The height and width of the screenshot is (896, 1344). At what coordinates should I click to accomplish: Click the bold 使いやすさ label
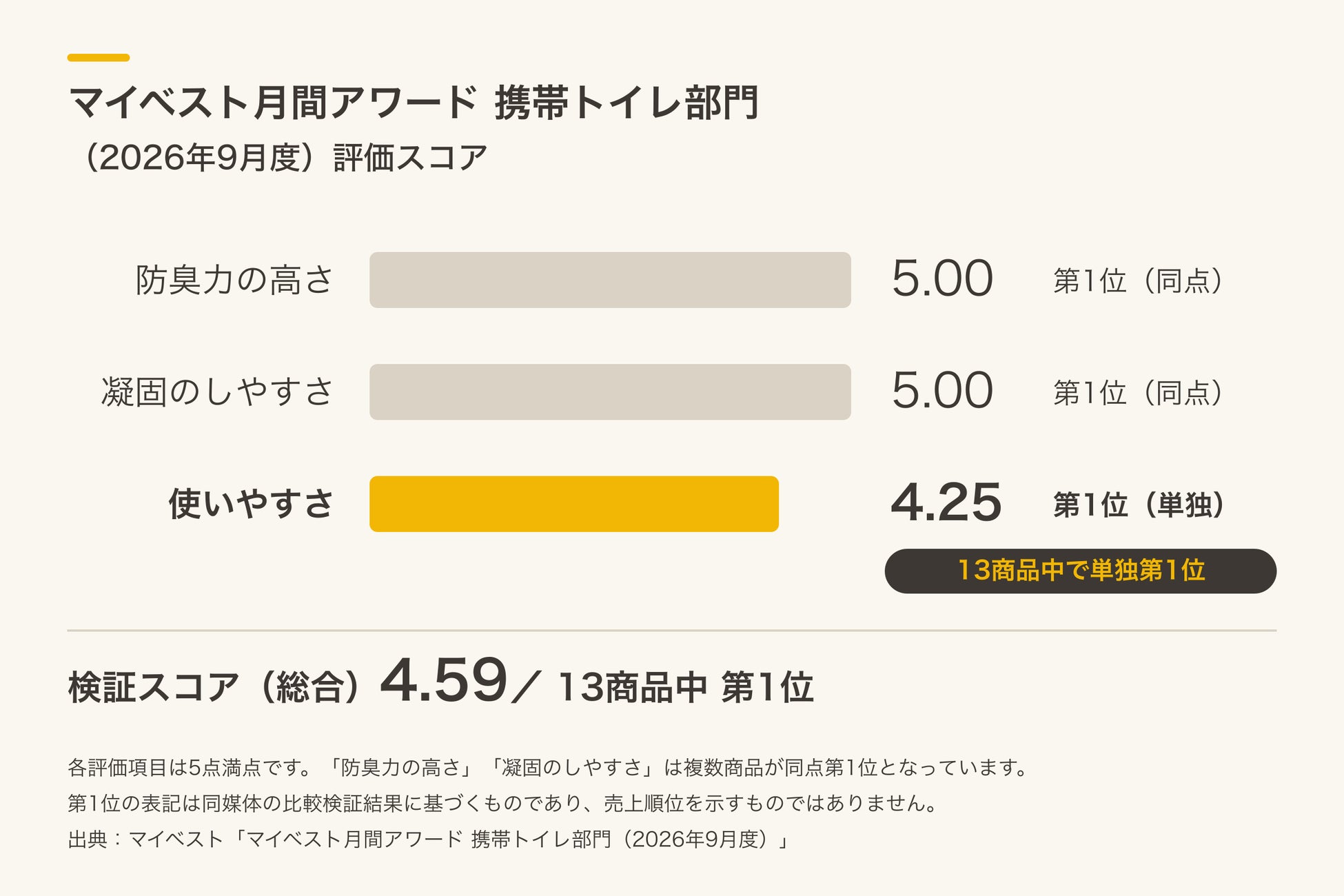tap(251, 504)
